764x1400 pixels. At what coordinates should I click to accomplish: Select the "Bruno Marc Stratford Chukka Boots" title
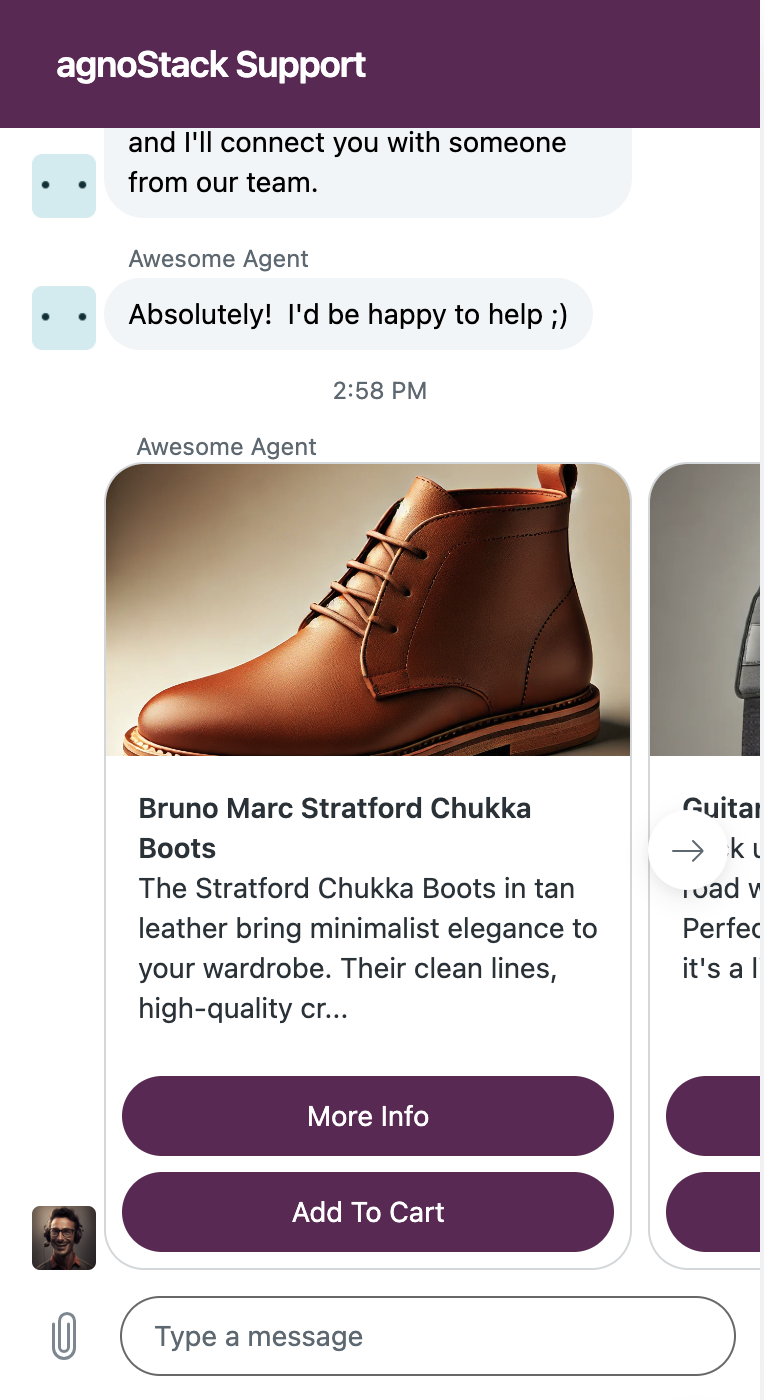point(335,828)
